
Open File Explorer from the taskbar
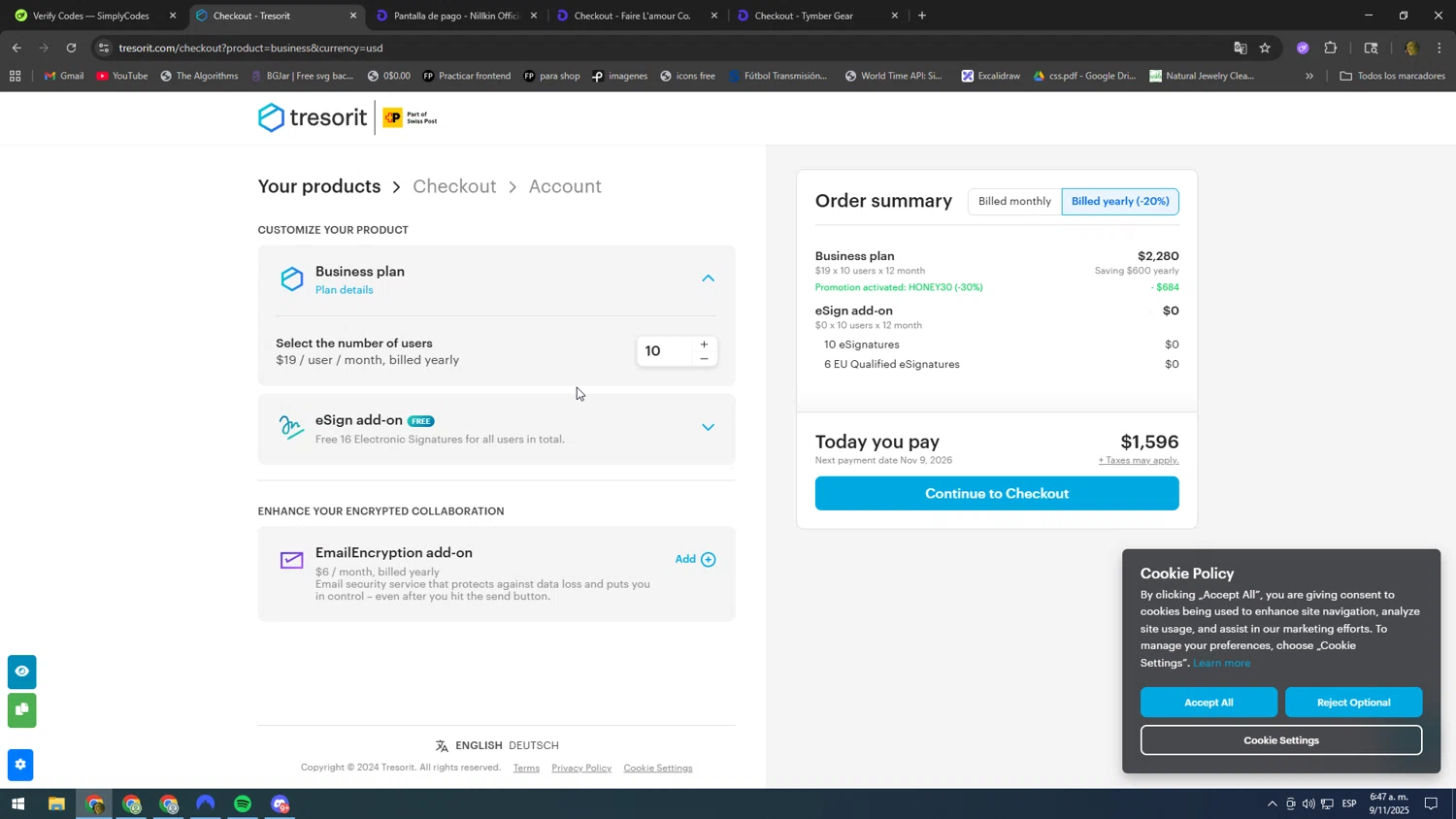(x=56, y=804)
